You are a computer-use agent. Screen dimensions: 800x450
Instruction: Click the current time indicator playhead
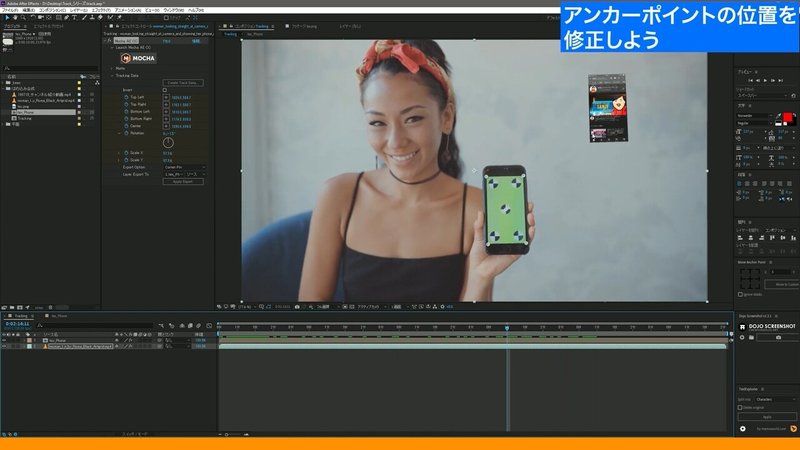tap(507, 328)
